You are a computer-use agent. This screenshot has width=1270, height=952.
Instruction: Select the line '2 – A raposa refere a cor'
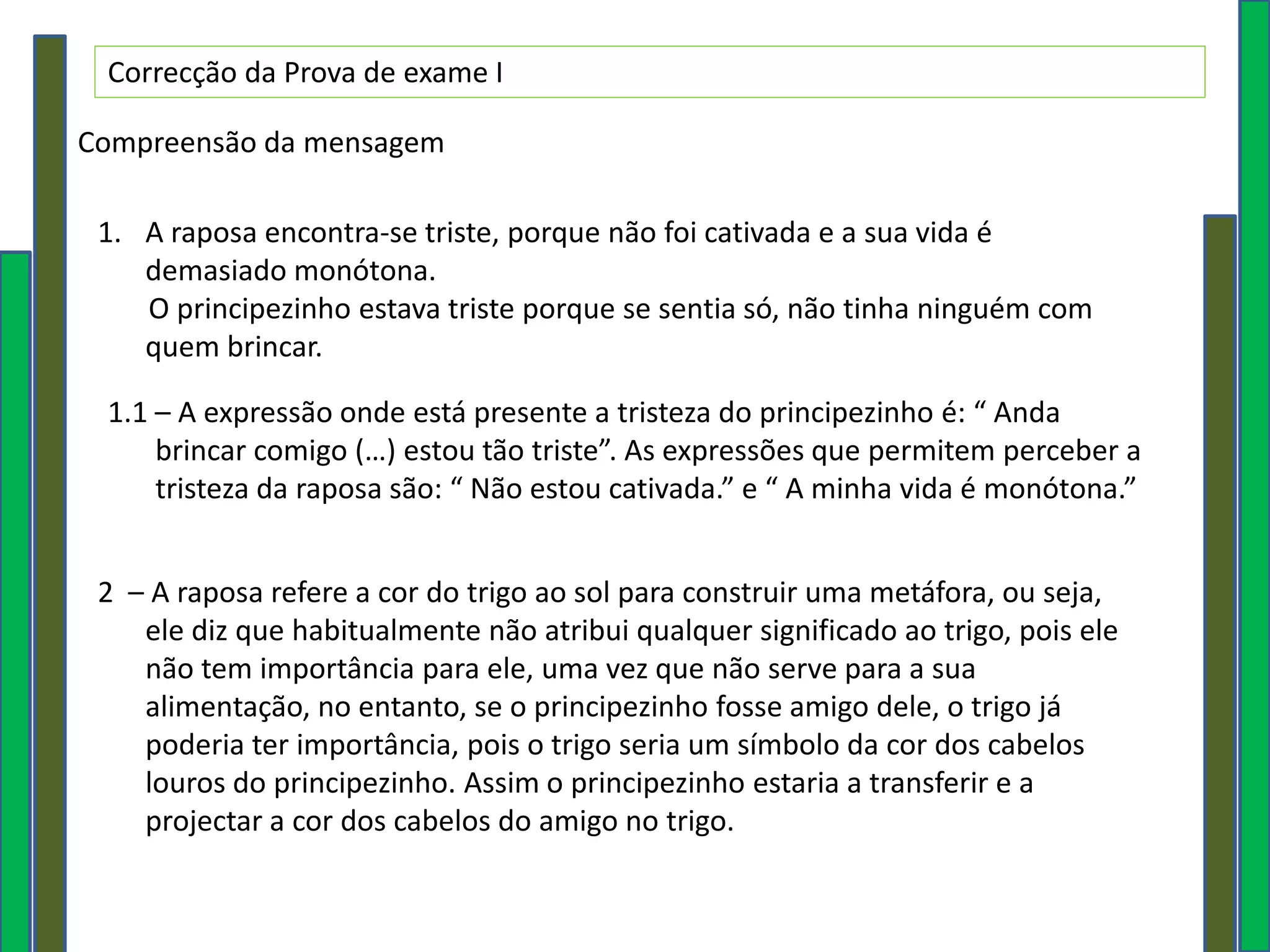tap(600, 593)
